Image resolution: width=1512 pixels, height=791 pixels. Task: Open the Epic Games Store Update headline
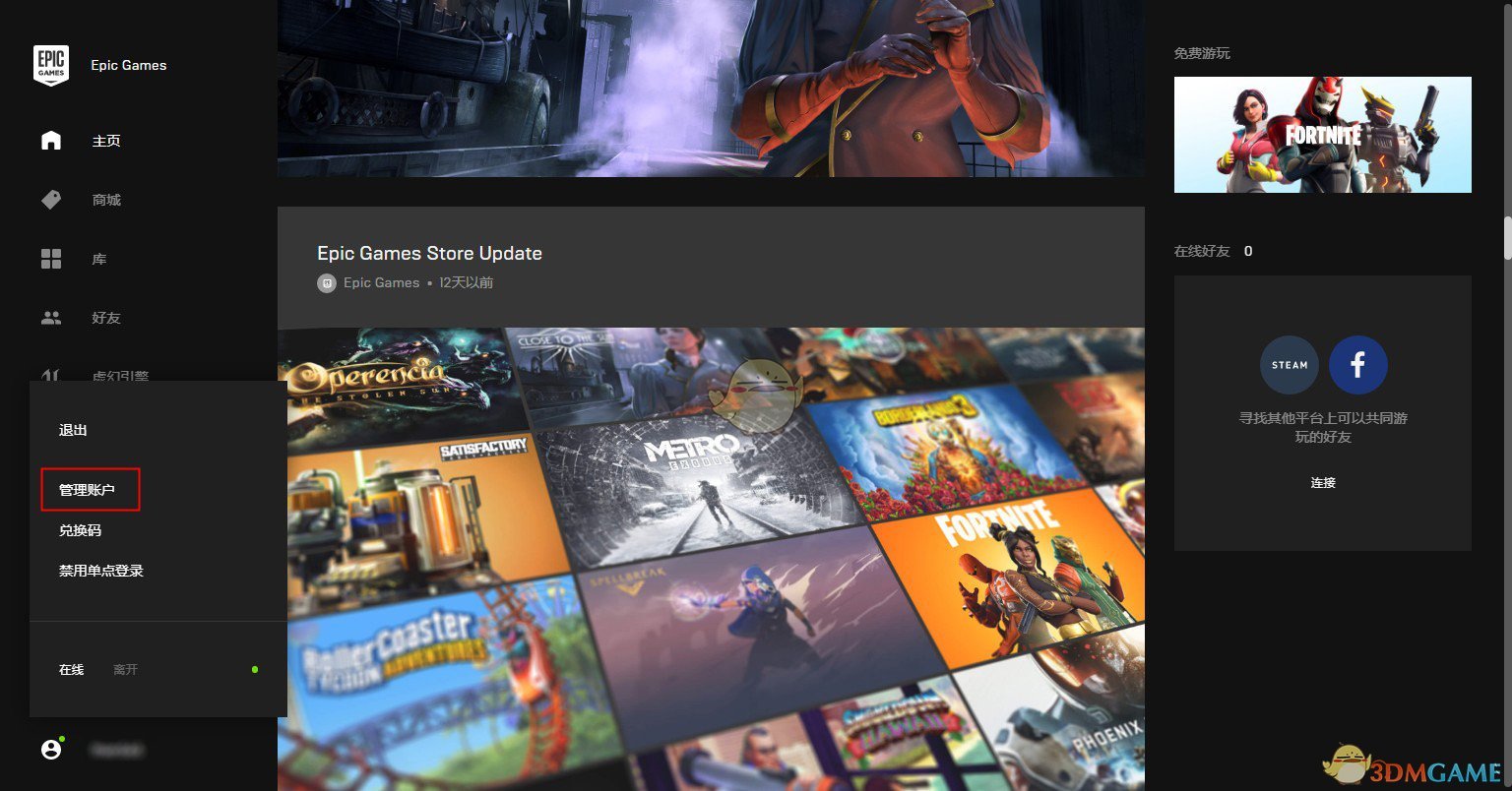[429, 253]
